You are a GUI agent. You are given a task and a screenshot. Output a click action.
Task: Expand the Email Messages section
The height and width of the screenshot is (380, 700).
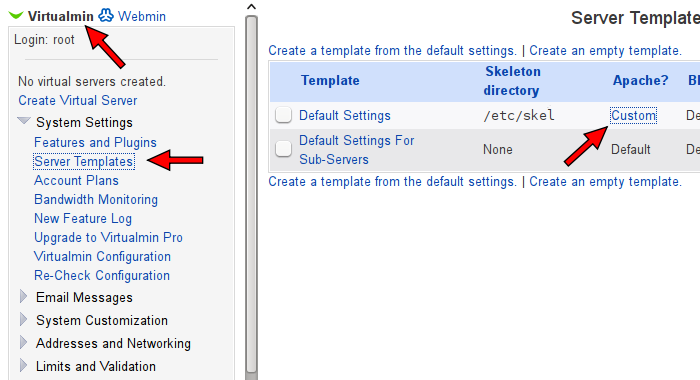click(23, 297)
